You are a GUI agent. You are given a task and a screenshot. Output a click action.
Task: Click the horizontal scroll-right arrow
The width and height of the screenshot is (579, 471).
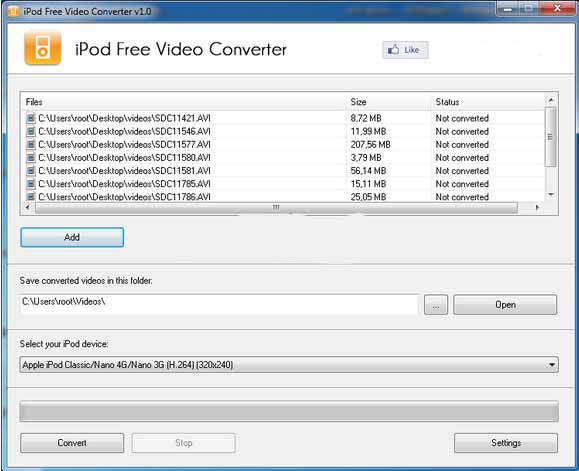[537, 207]
